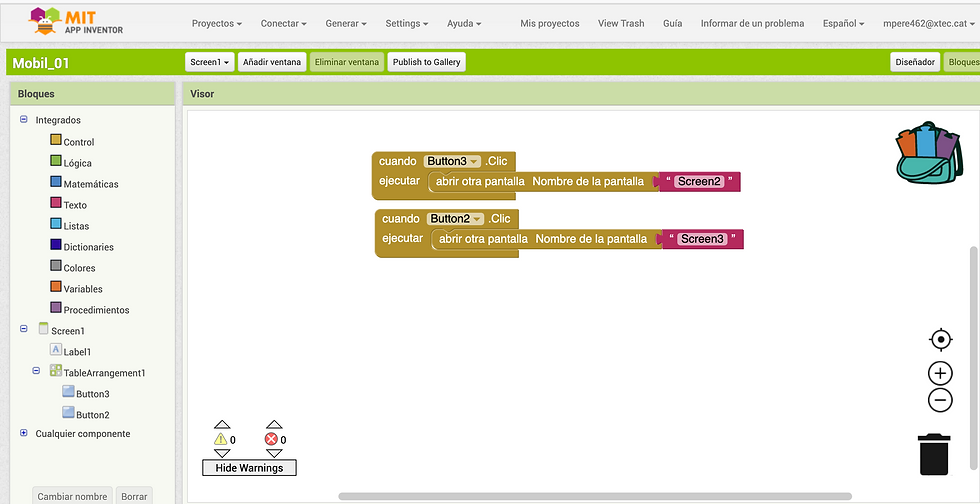Switch to the Diseñador view
The width and height of the screenshot is (980, 504).
(x=915, y=62)
